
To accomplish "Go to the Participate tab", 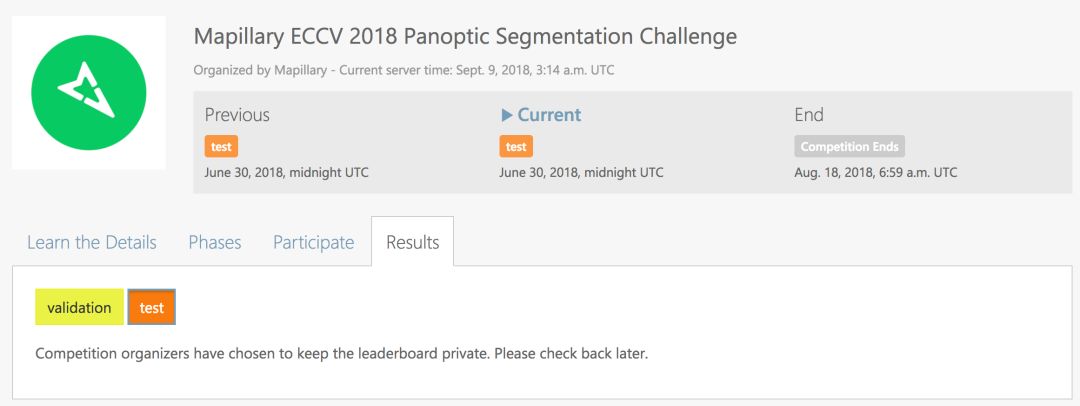I will pos(313,242).
